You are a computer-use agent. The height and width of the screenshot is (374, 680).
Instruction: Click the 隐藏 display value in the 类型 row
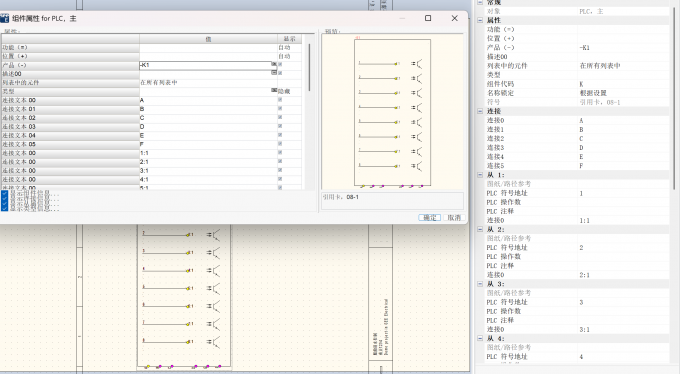click(284, 91)
